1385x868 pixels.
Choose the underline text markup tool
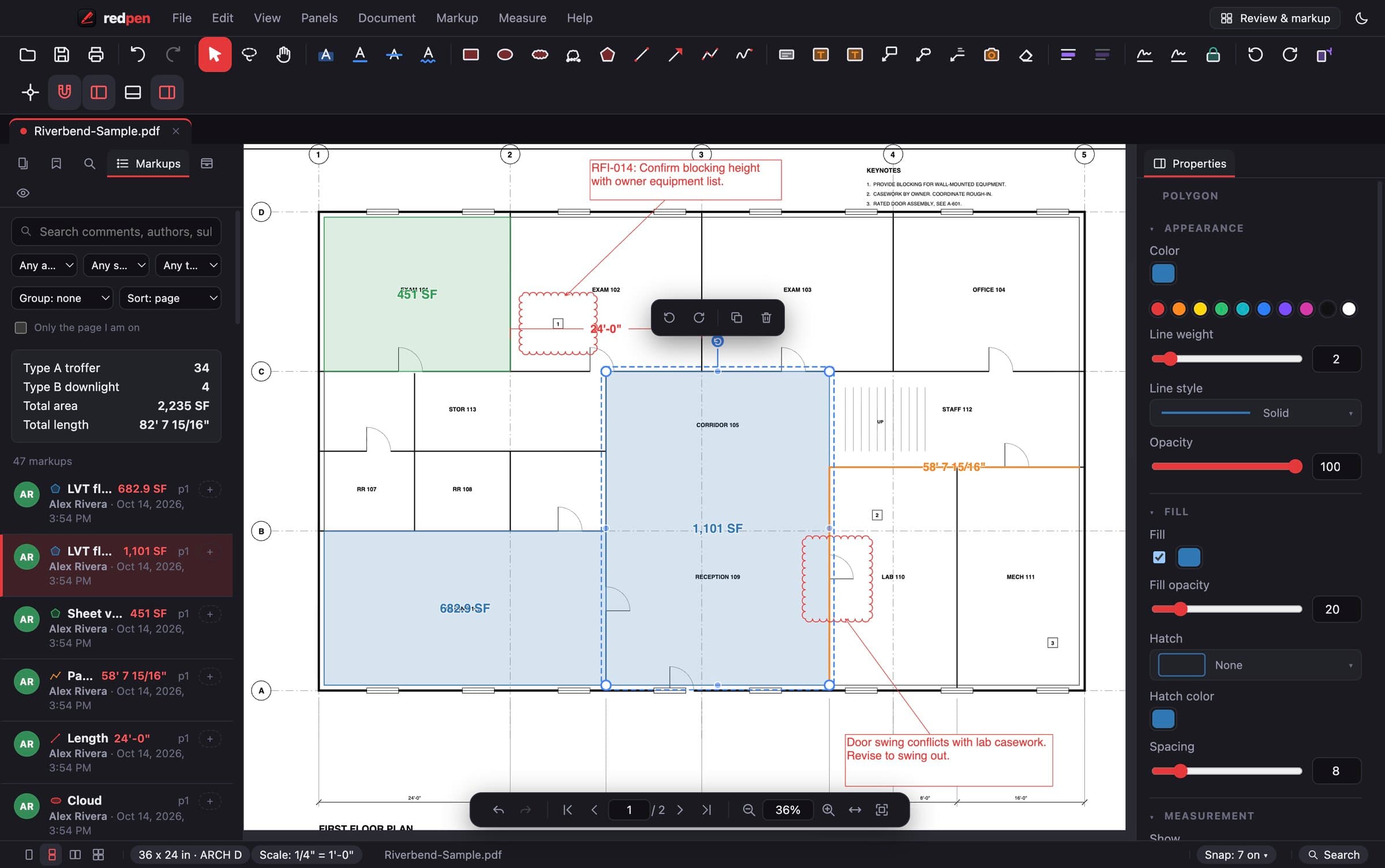(x=360, y=55)
